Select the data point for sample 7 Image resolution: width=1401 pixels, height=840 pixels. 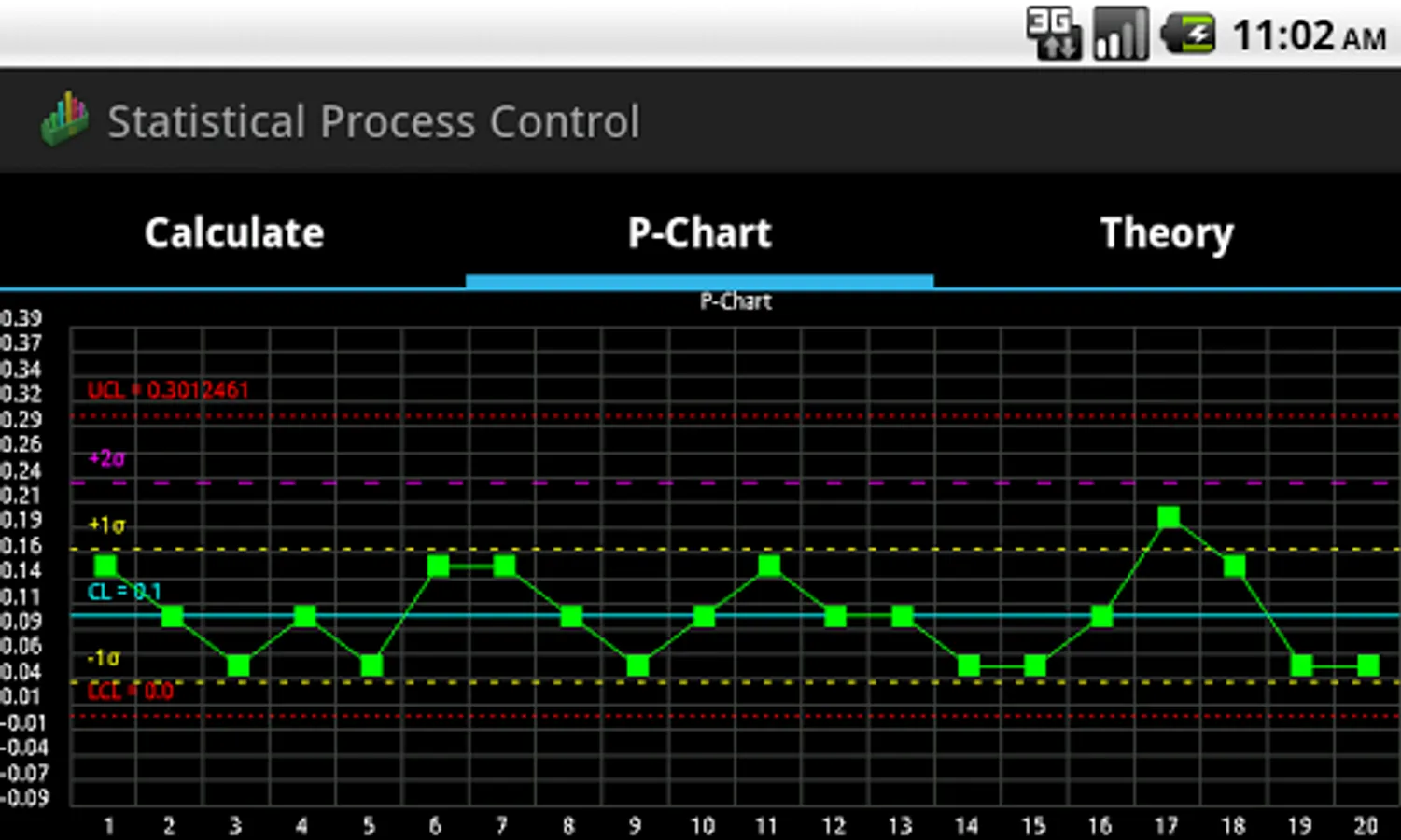[x=504, y=566]
